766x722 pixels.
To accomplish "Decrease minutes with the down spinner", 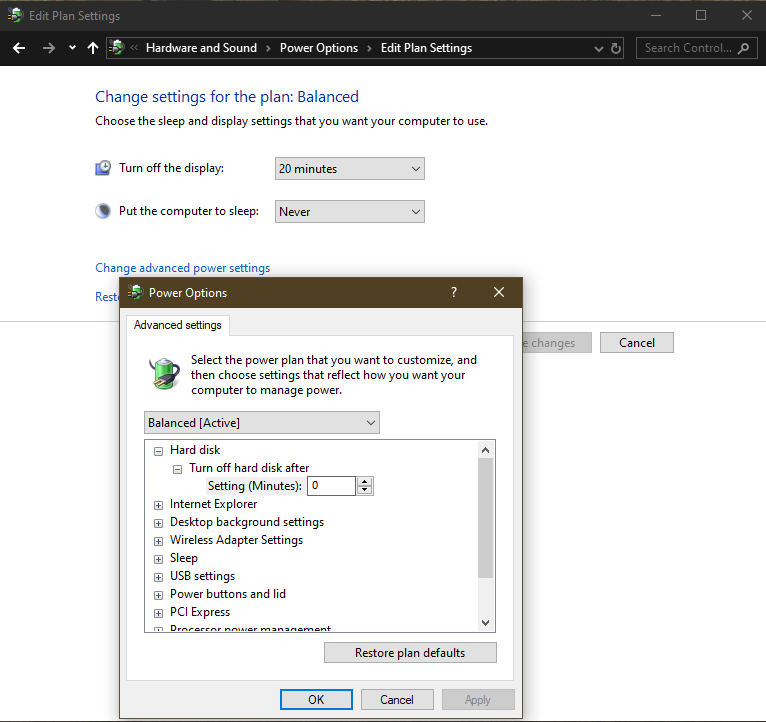I will [364, 490].
